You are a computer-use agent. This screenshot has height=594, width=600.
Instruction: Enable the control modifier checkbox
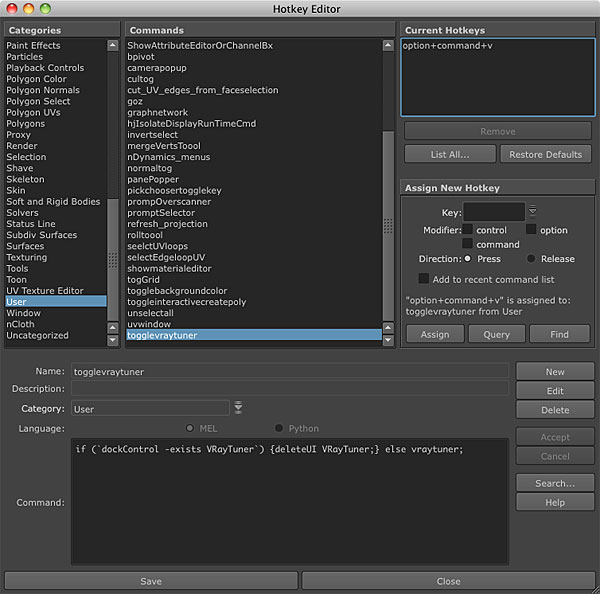click(x=467, y=230)
